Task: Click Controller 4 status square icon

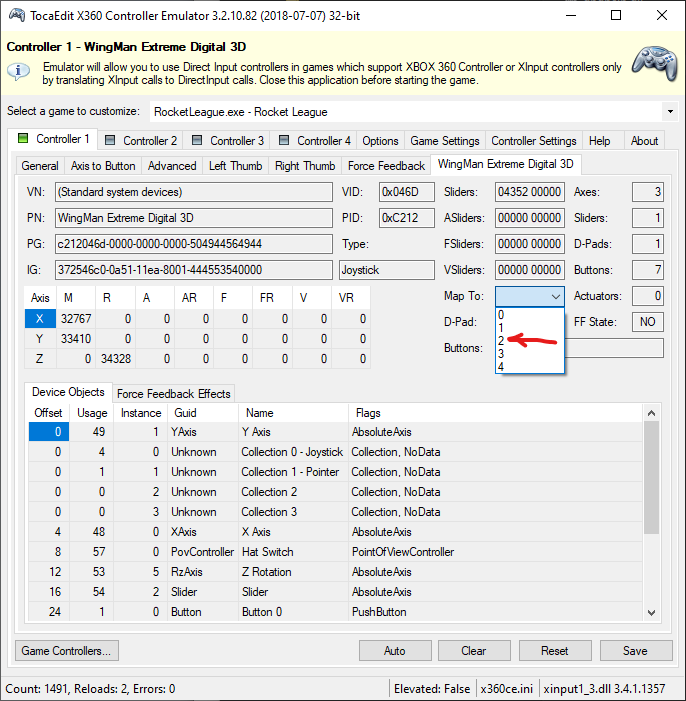Action: tap(284, 140)
